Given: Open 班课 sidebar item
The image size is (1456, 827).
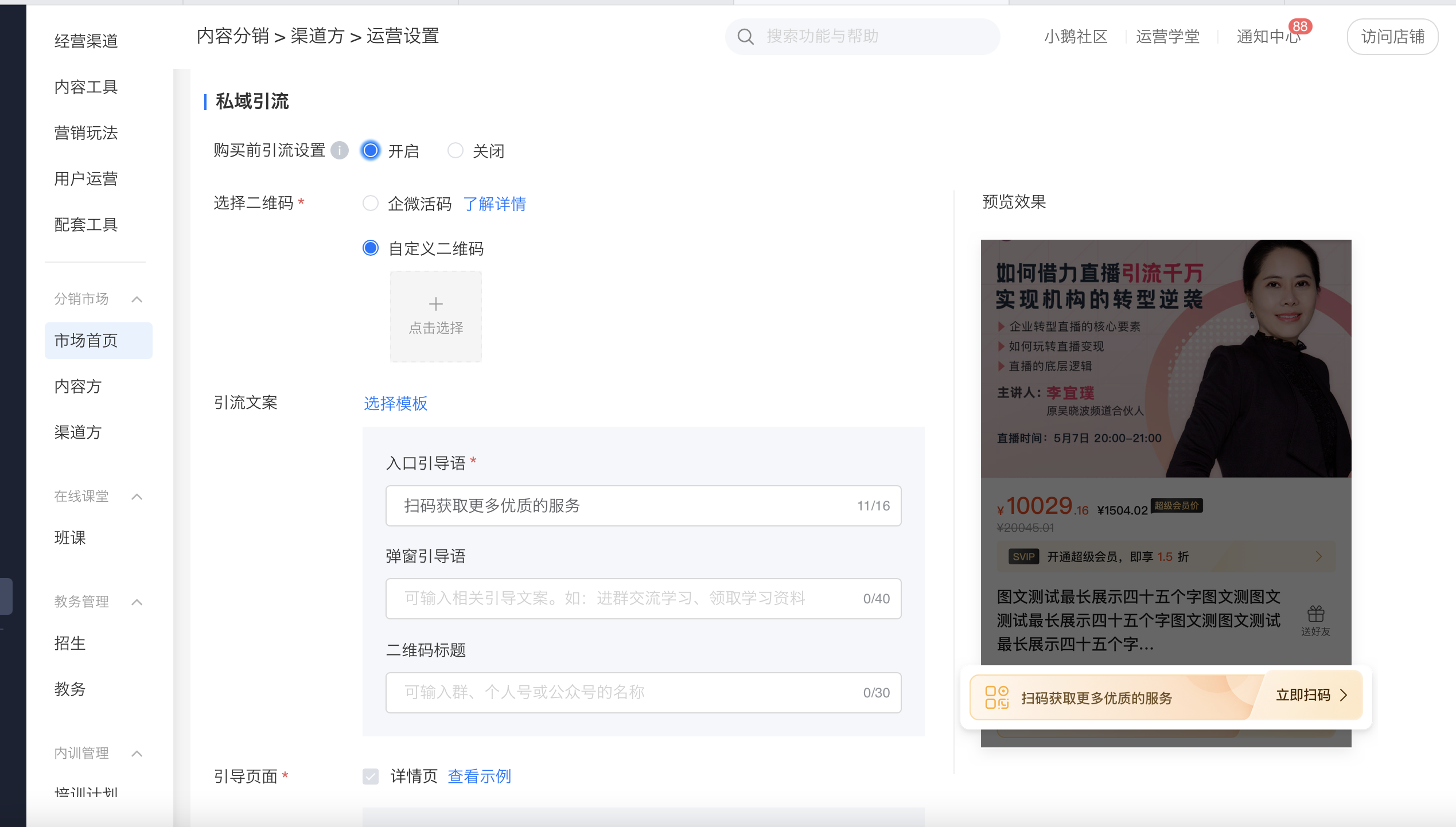Looking at the screenshot, I should coord(70,537).
